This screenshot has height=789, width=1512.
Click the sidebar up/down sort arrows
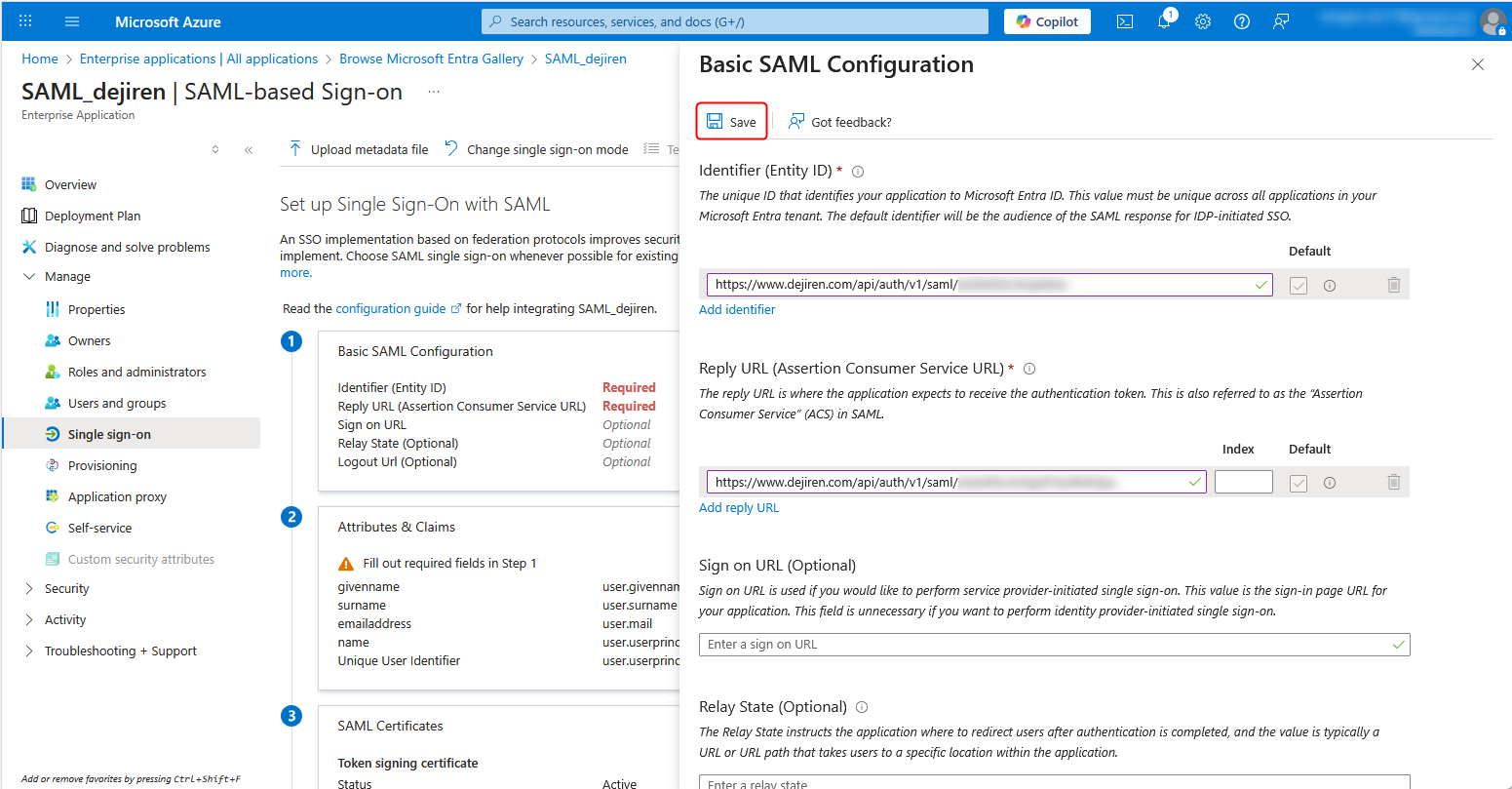(x=215, y=149)
